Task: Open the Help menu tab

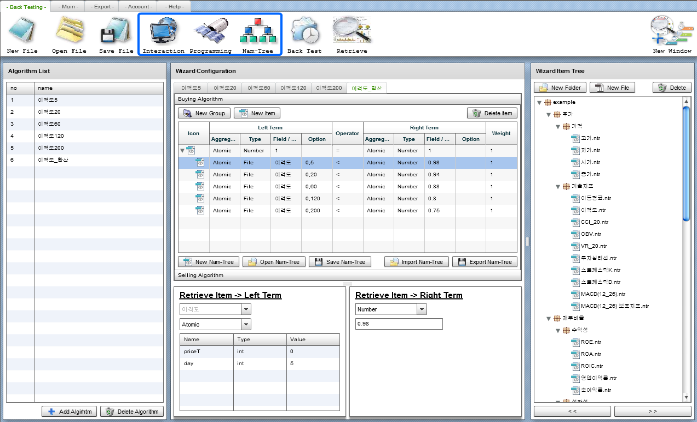Action: click(174, 6)
